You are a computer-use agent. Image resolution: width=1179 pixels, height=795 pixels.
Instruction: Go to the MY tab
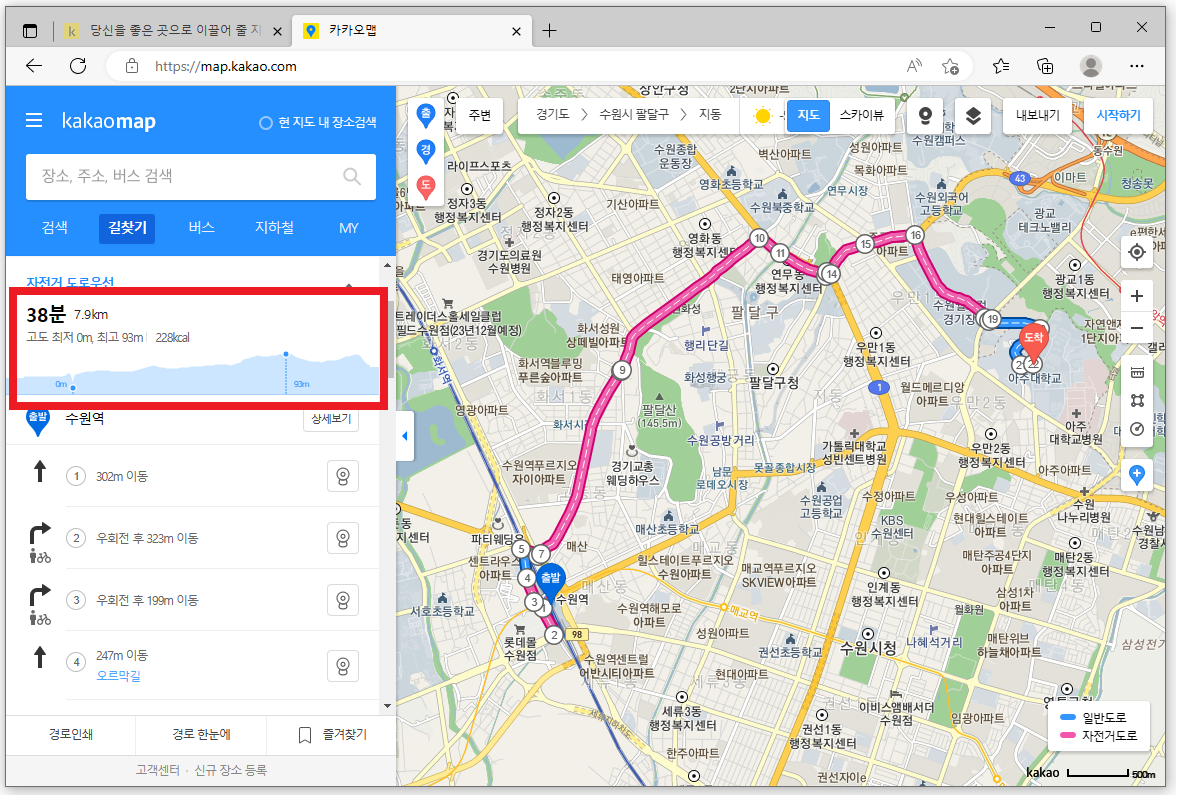pyautogui.click(x=348, y=228)
